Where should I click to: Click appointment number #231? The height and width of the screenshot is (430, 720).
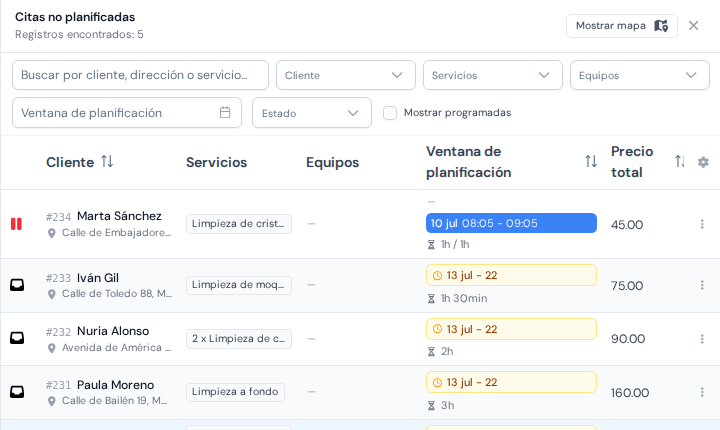[x=58, y=385]
